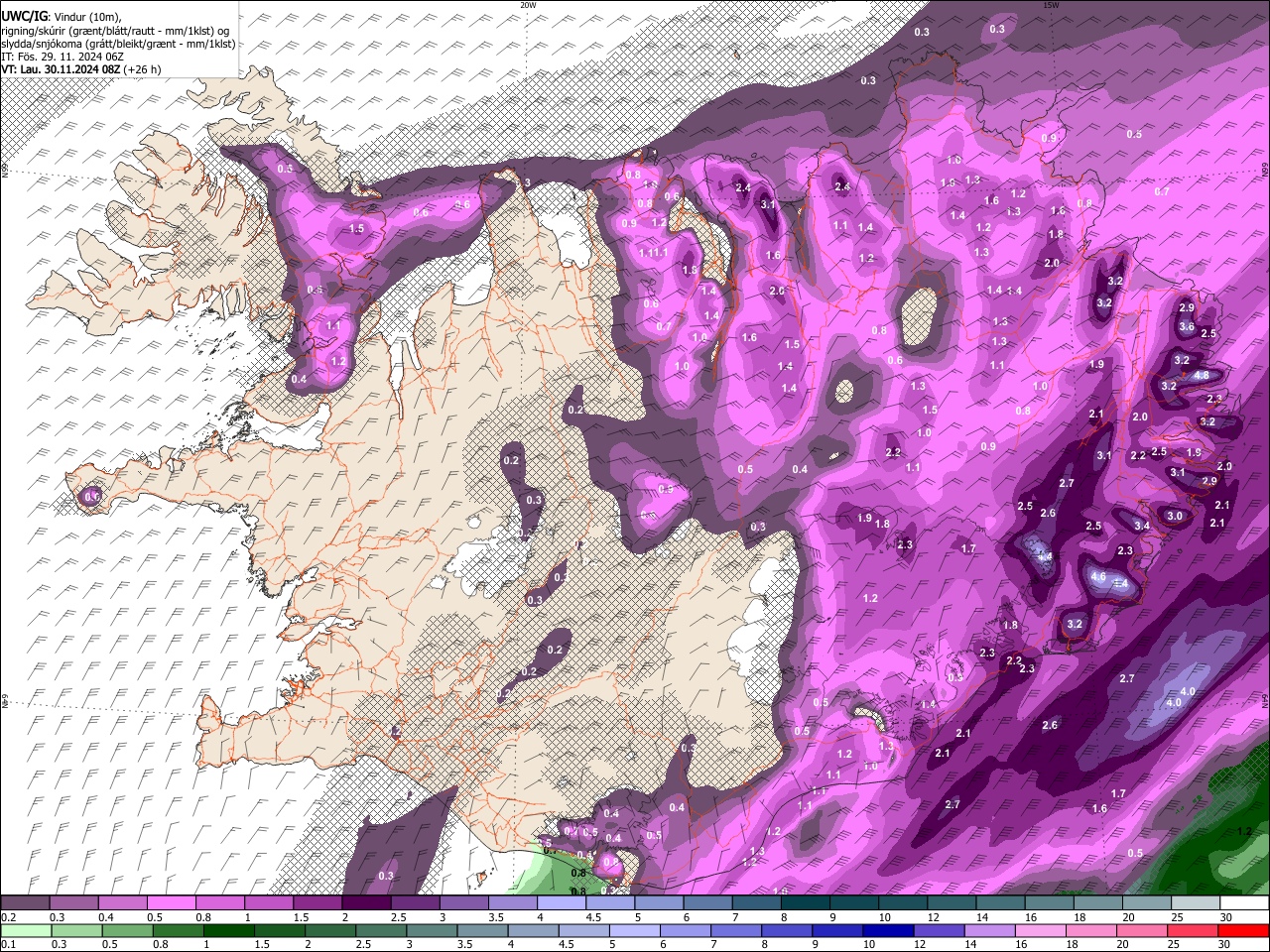Click the 4.6 precipitation value on the map
Screen dimensions: 1270x952
(1098, 576)
